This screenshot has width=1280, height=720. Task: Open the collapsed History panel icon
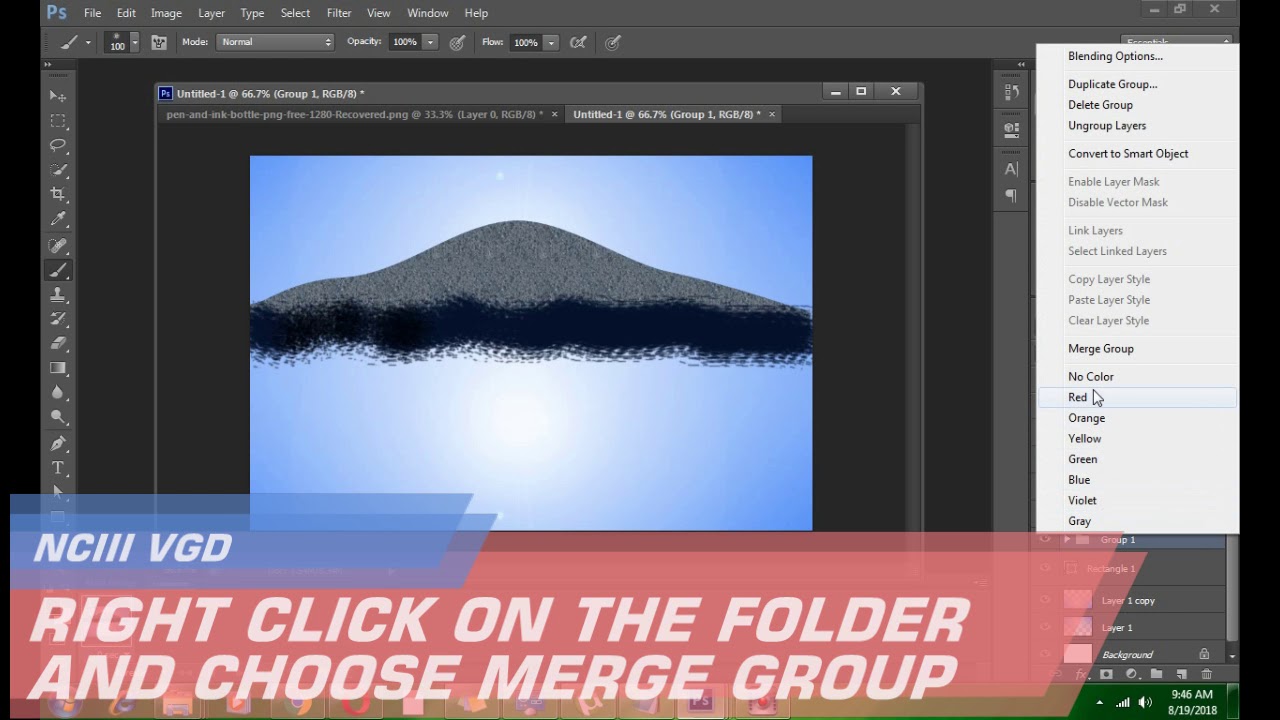pos(1011,92)
